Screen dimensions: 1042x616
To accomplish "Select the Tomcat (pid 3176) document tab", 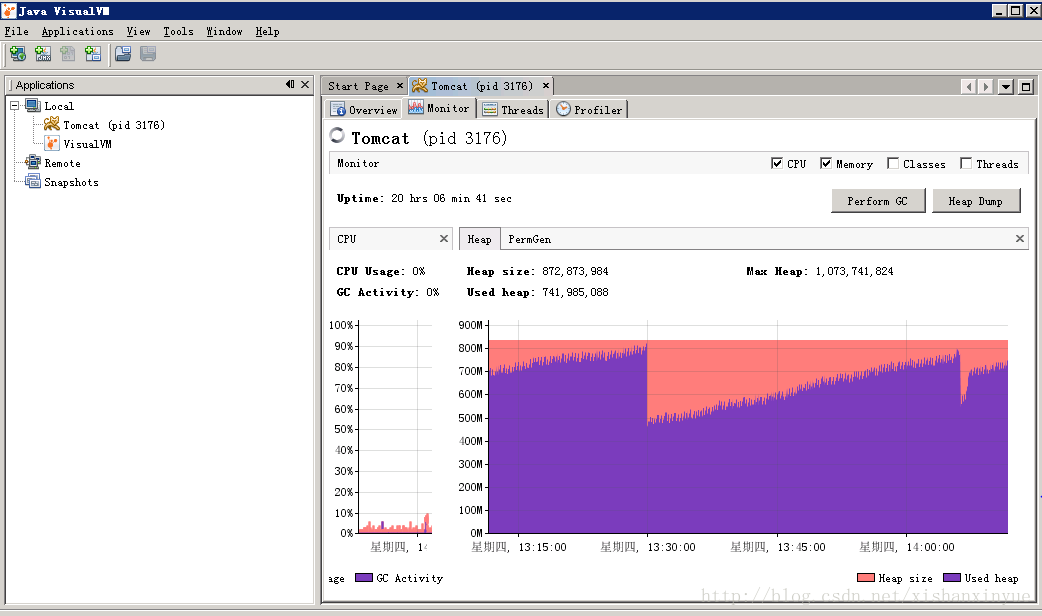I will (x=480, y=86).
